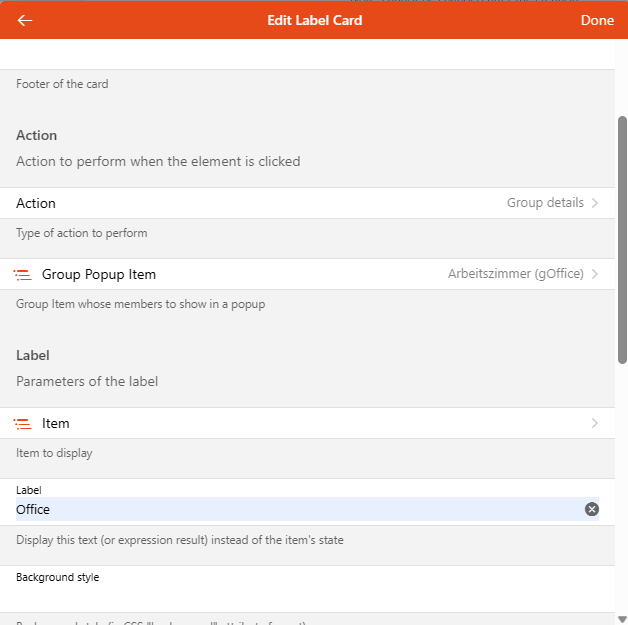Click into the Background style field

pyautogui.click(x=300, y=597)
